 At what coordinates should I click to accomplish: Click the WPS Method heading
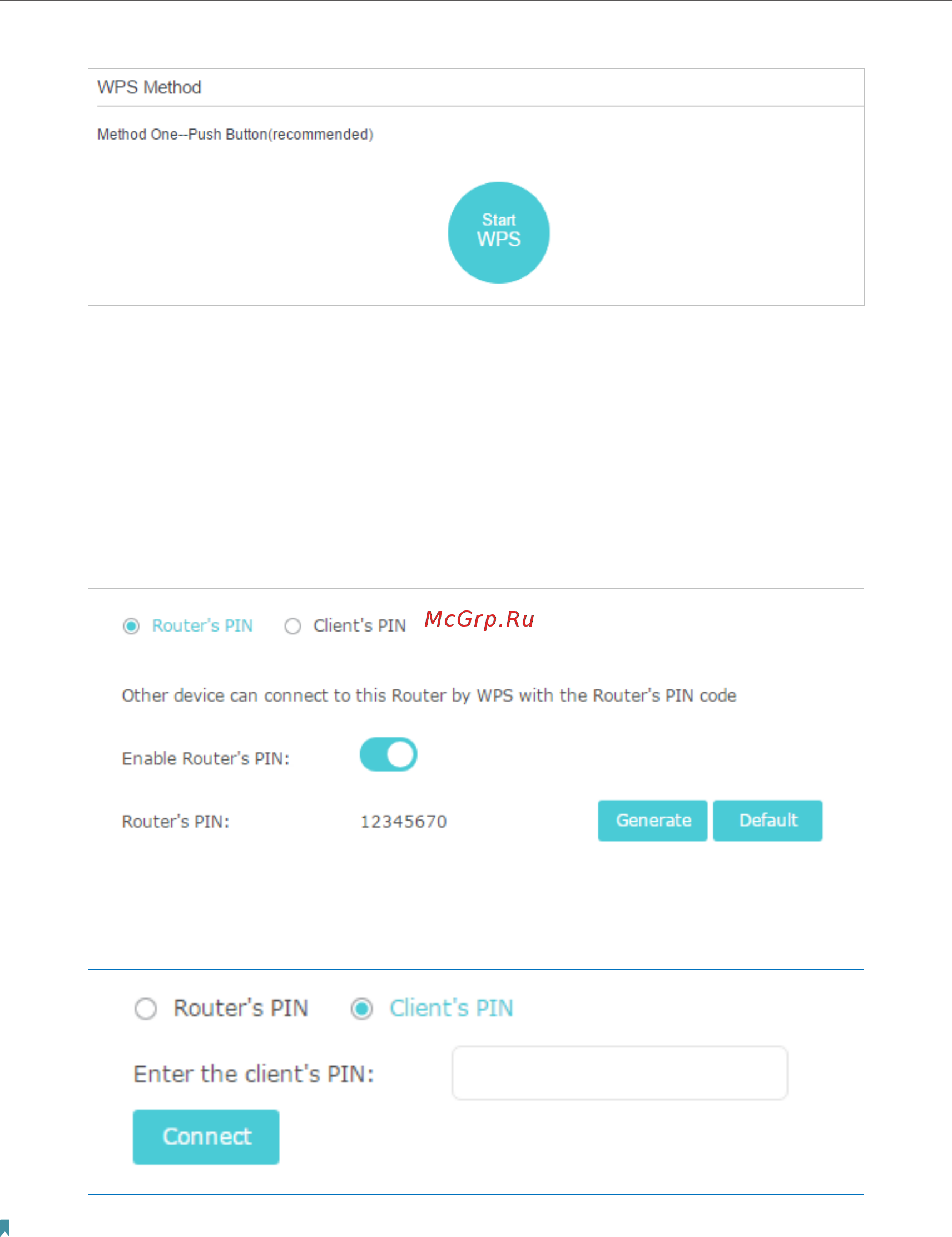pos(149,87)
